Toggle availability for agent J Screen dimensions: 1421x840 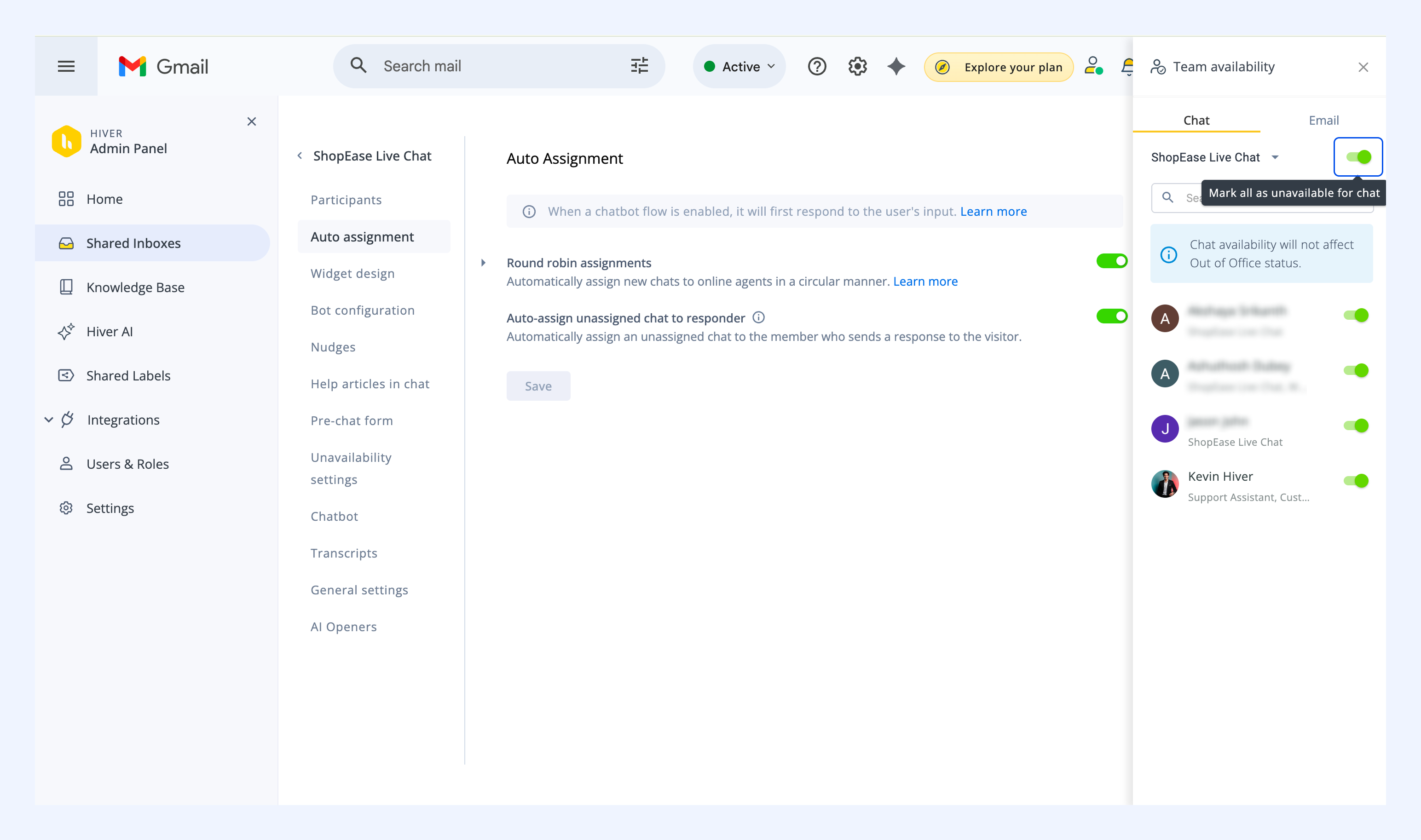(1355, 426)
